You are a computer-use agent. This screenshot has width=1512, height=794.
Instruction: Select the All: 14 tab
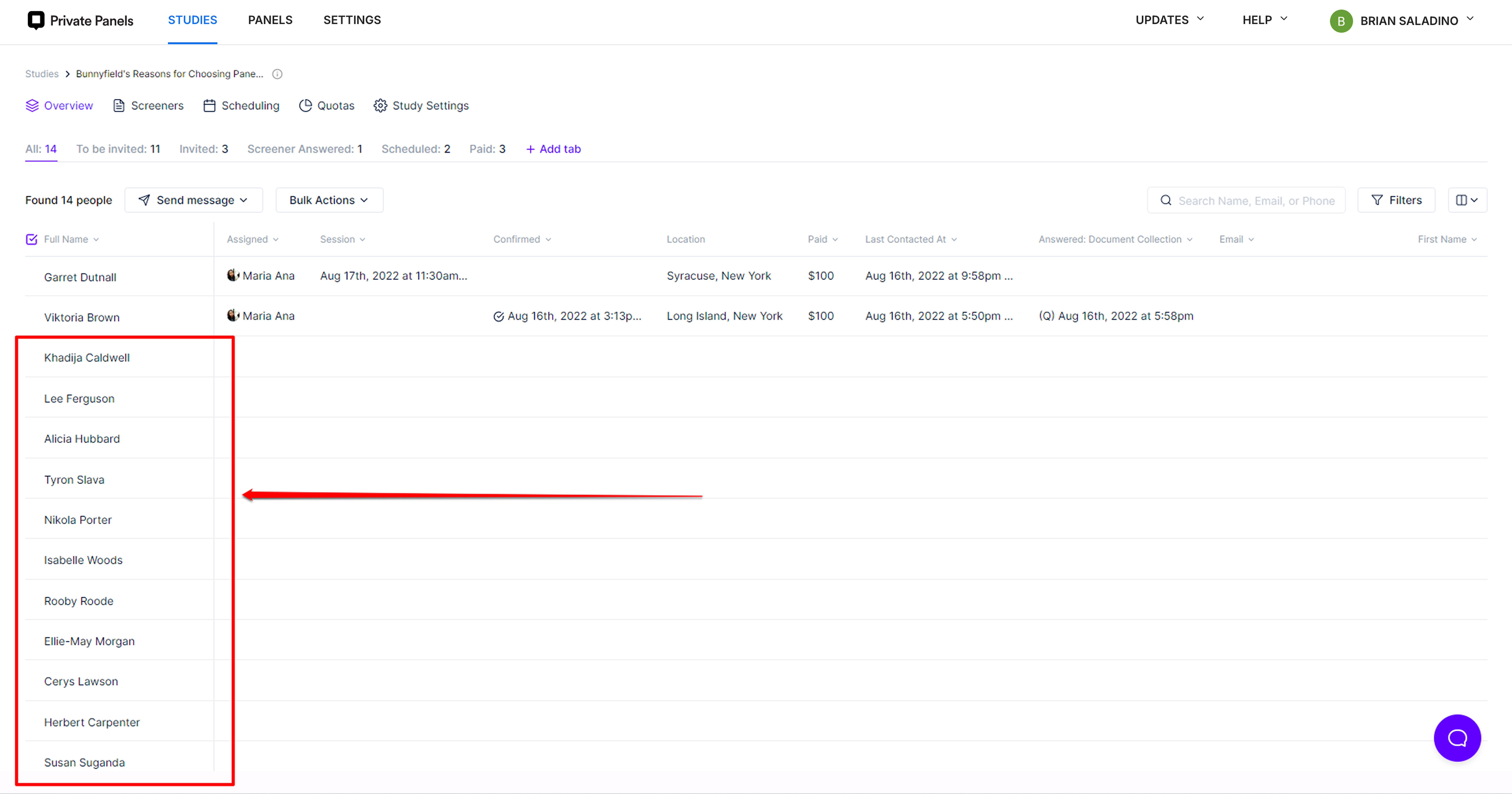(x=41, y=149)
